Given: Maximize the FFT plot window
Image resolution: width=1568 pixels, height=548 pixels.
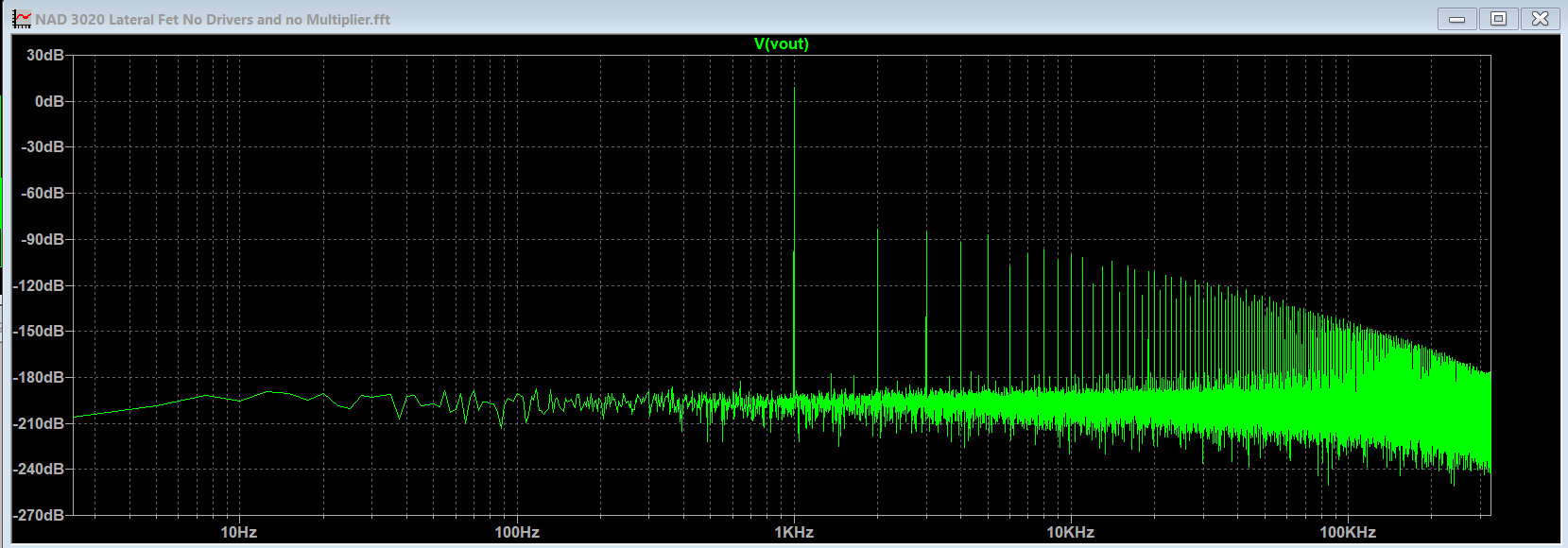Looking at the screenshot, I should [x=1498, y=19].
